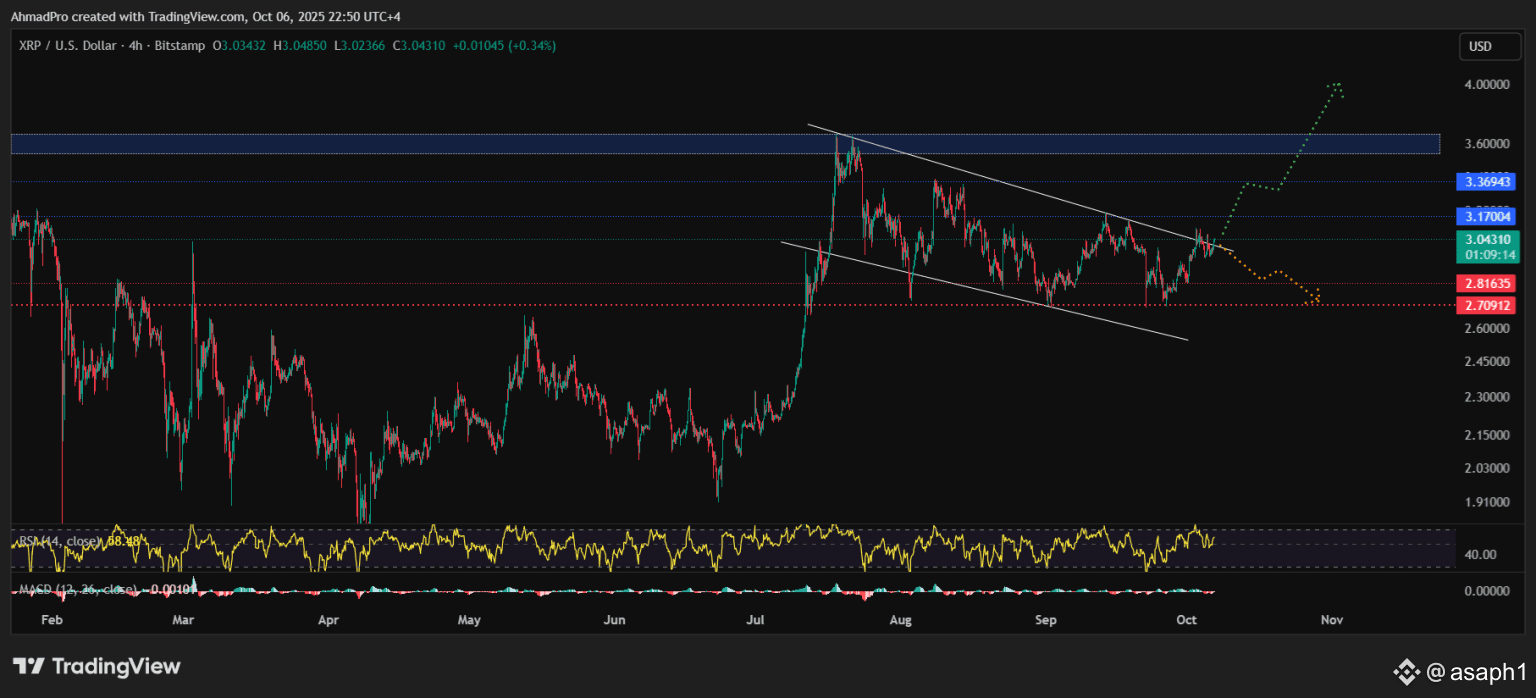Click the 4.00000 mark on price scale
The image size is (1536, 698).
click(x=1486, y=85)
